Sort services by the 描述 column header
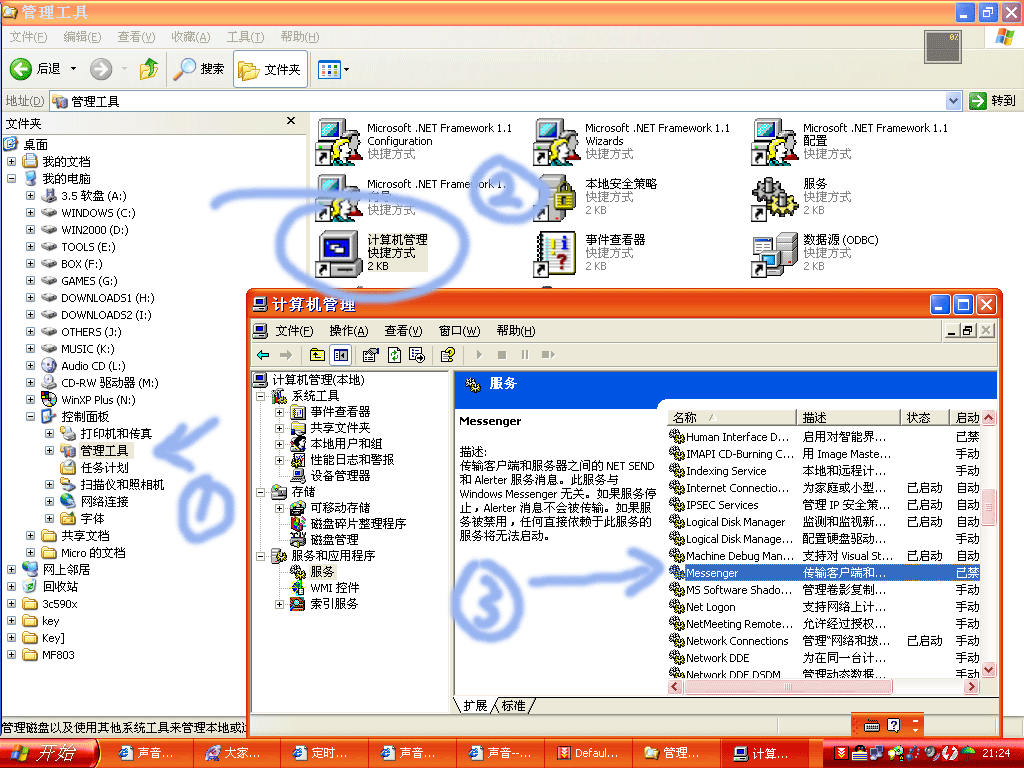 (849, 417)
